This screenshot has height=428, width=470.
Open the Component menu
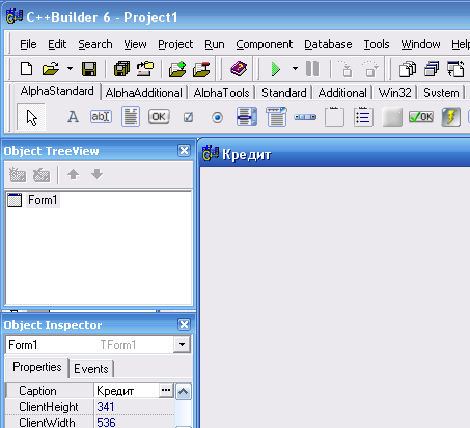click(x=264, y=44)
